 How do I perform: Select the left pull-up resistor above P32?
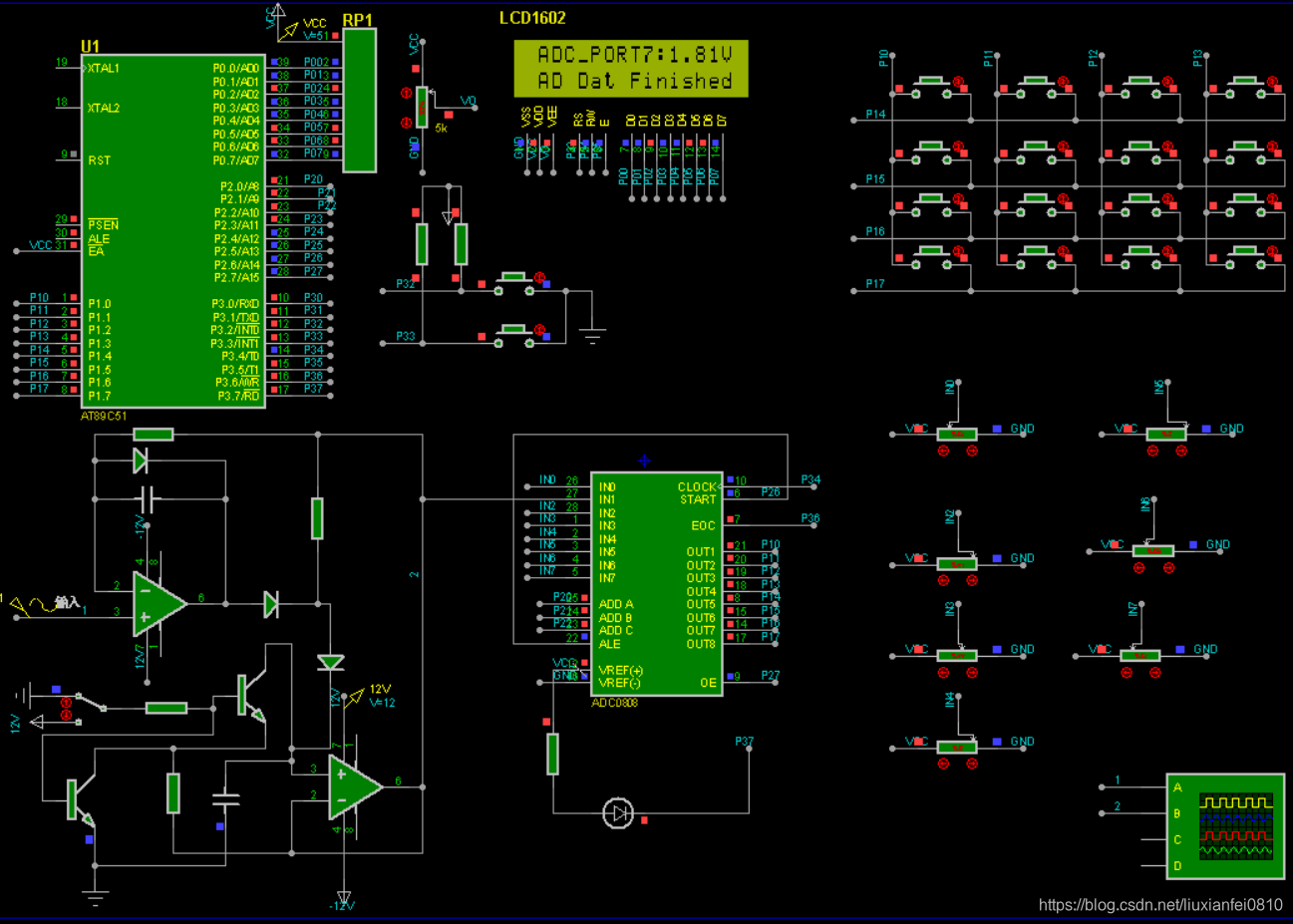422,244
